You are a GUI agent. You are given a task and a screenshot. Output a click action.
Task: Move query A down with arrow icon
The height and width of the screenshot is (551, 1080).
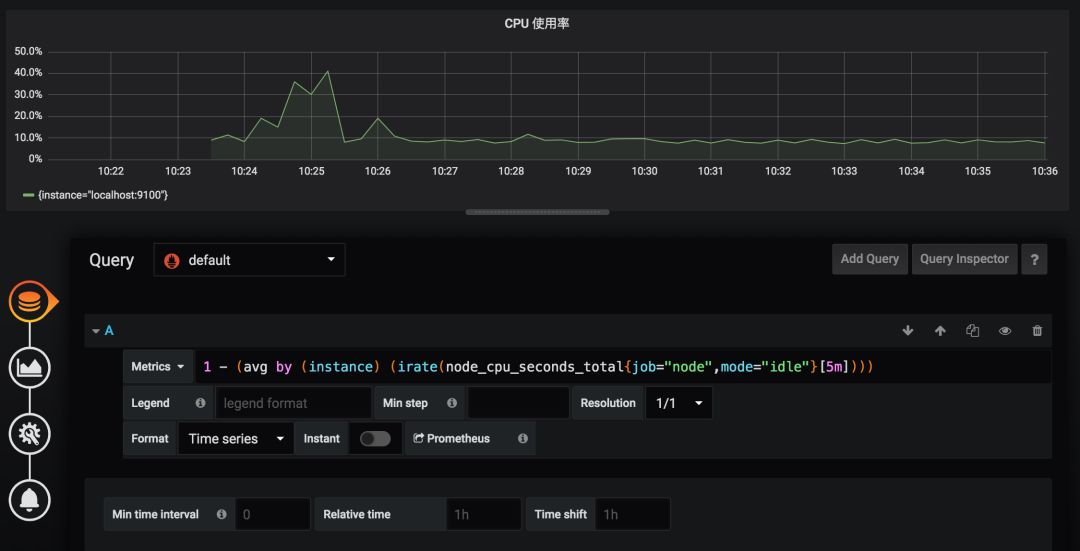[x=908, y=331]
